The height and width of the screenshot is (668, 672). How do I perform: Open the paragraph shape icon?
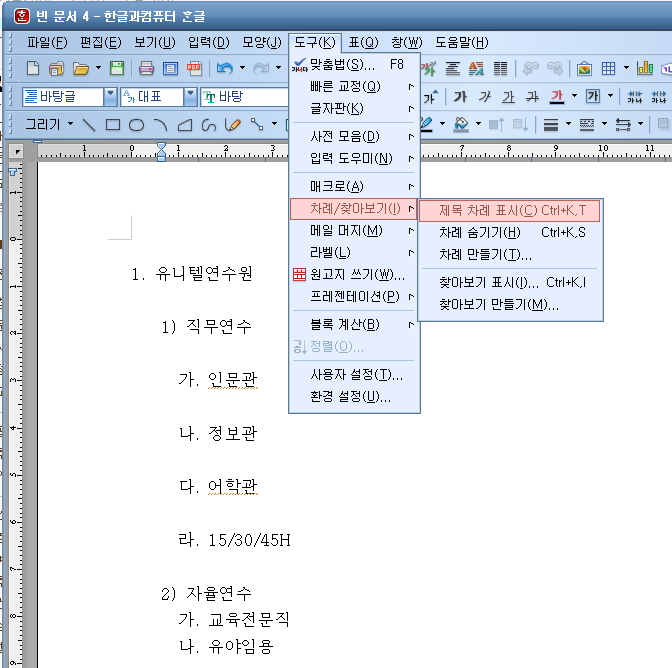[x=453, y=69]
